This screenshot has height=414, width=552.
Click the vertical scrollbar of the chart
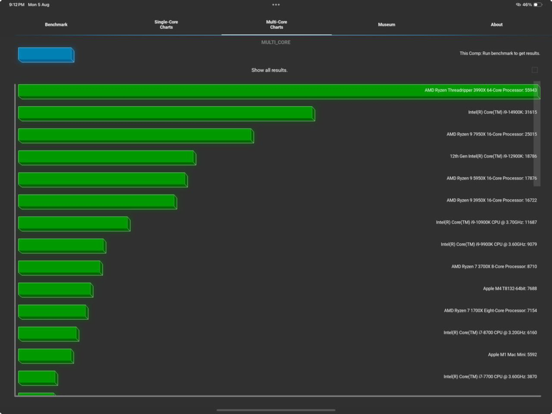tap(537, 134)
